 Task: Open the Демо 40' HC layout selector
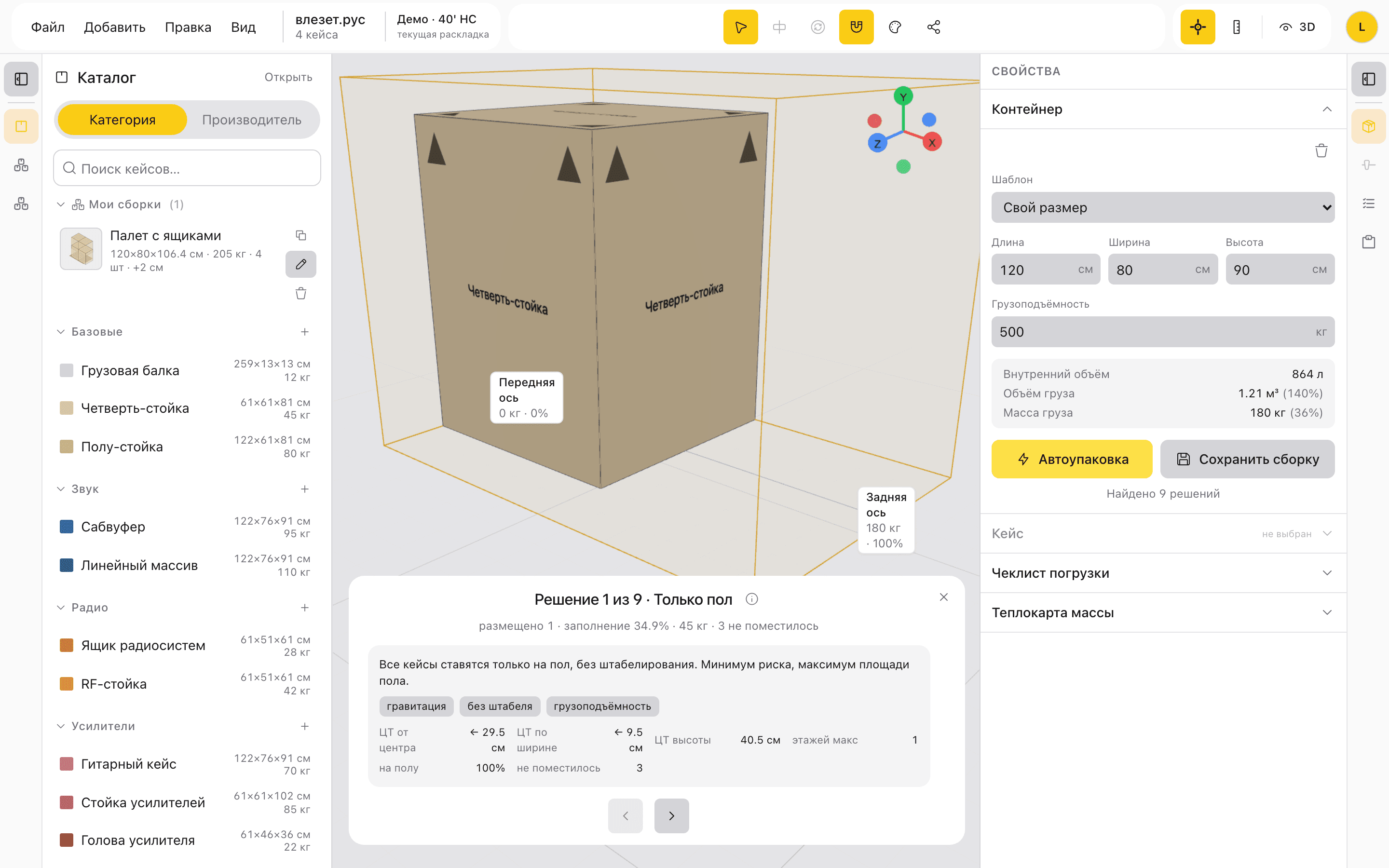[x=443, y=27]
